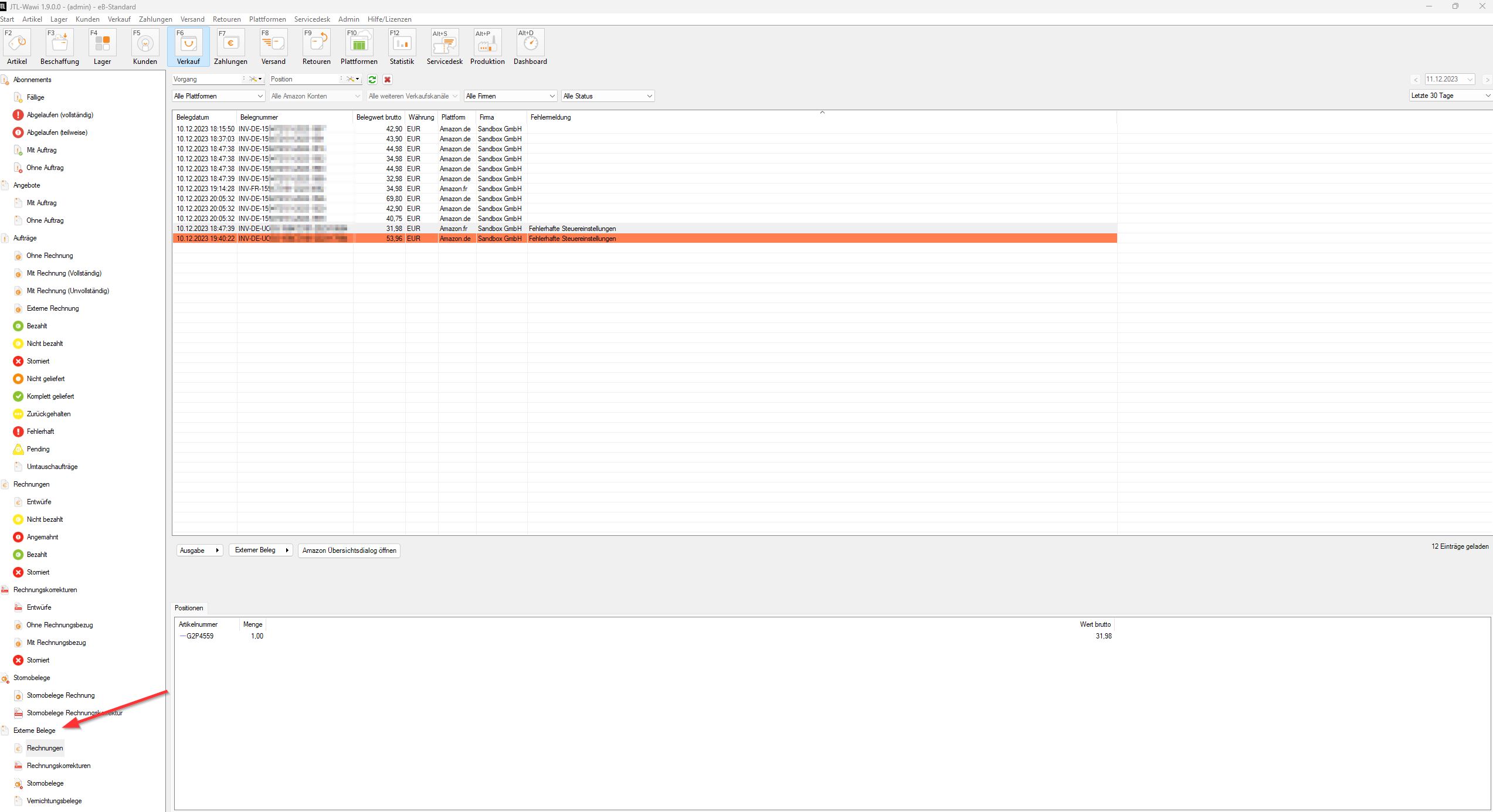Open the Admin menu
The image size is (1493, 812).
348,19
